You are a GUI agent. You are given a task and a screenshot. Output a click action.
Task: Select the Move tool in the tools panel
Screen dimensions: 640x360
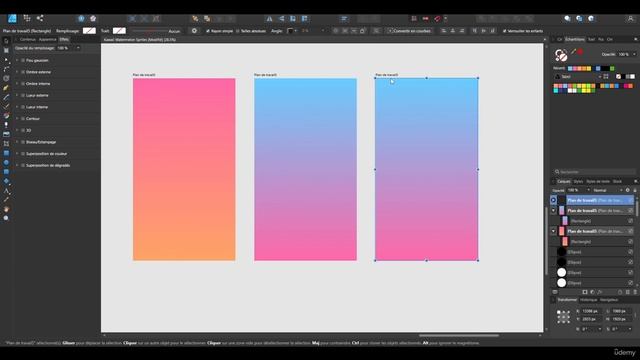tap(6, 41)
